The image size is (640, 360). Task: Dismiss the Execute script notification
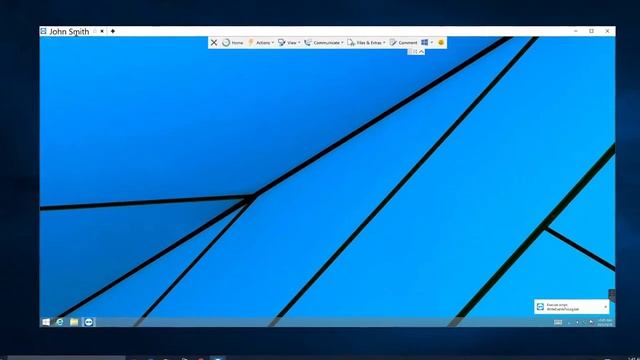pos(605,307)
